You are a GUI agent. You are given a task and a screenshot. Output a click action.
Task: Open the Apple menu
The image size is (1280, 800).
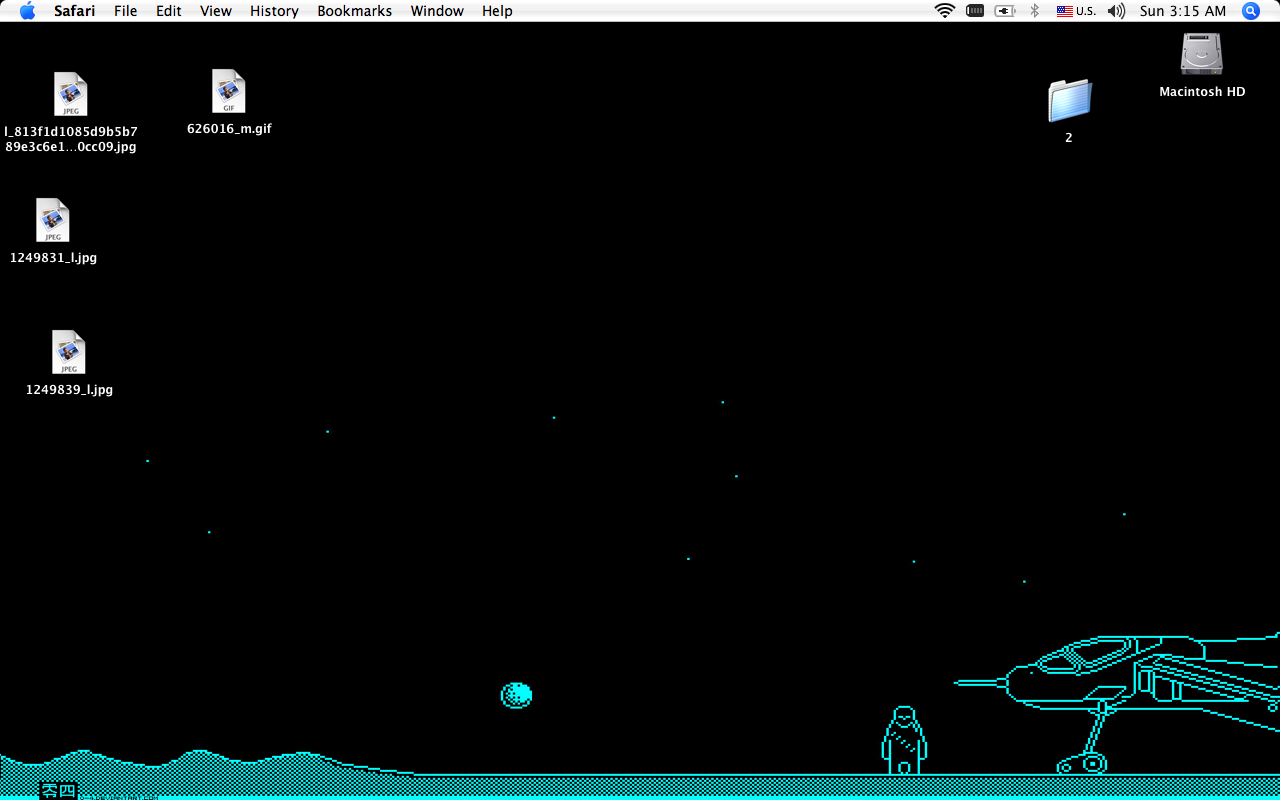[27, 11]
